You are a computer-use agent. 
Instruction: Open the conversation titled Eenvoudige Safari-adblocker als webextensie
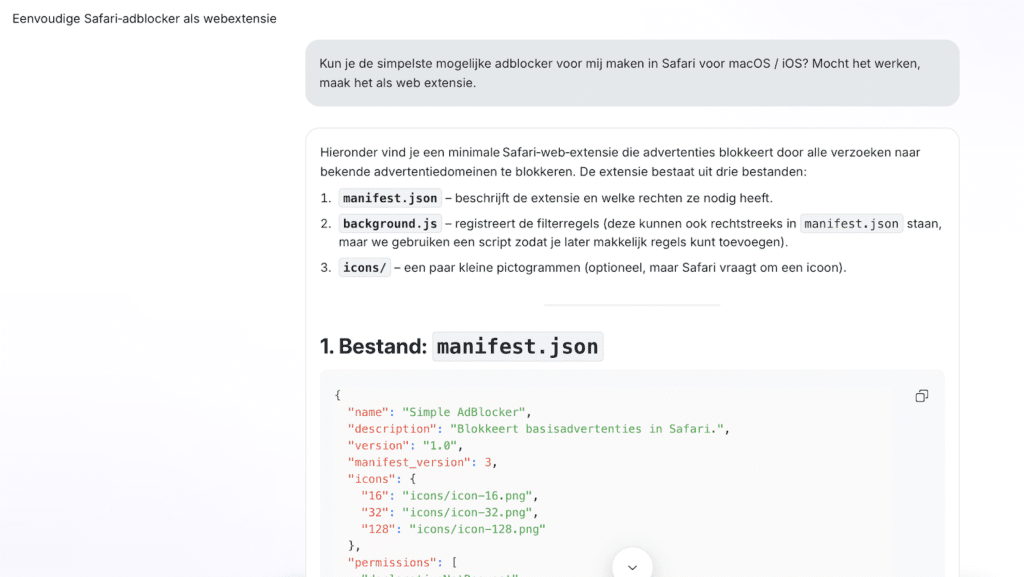pos(143,18)
